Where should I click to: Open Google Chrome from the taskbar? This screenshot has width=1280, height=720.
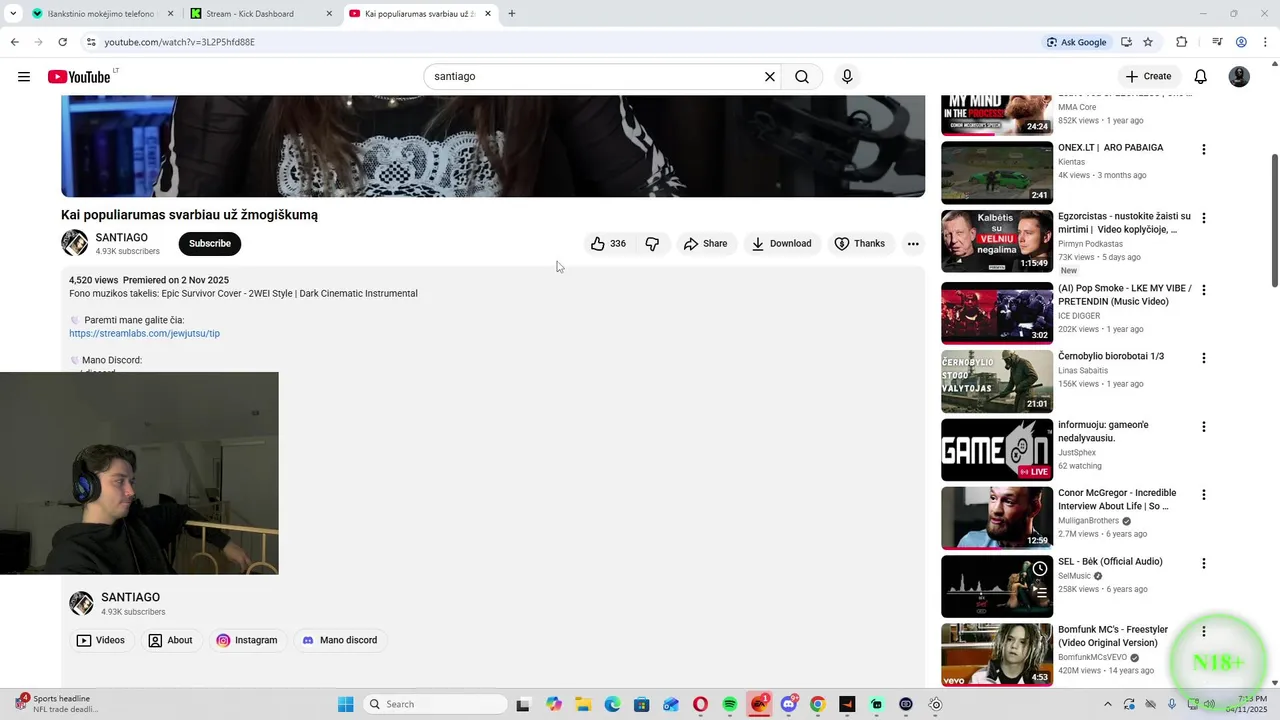[818, 704]
